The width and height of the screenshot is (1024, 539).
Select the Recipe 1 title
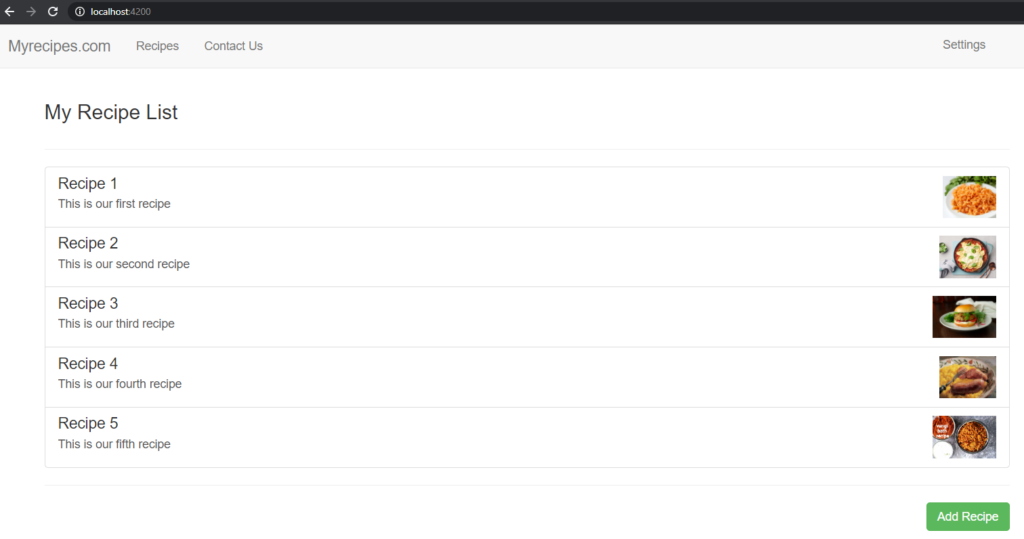(88, 184)
